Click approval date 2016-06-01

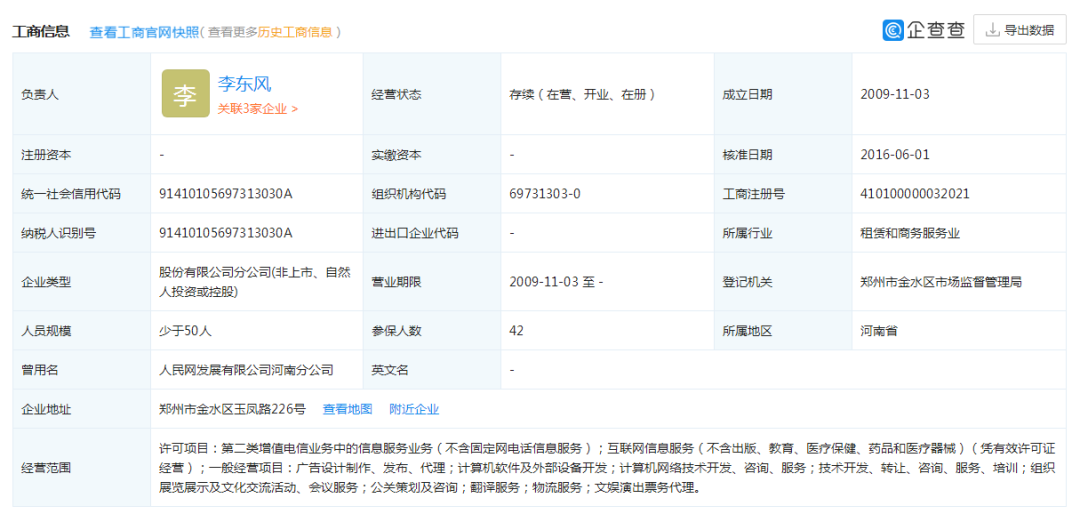click(x=895, y=154)
